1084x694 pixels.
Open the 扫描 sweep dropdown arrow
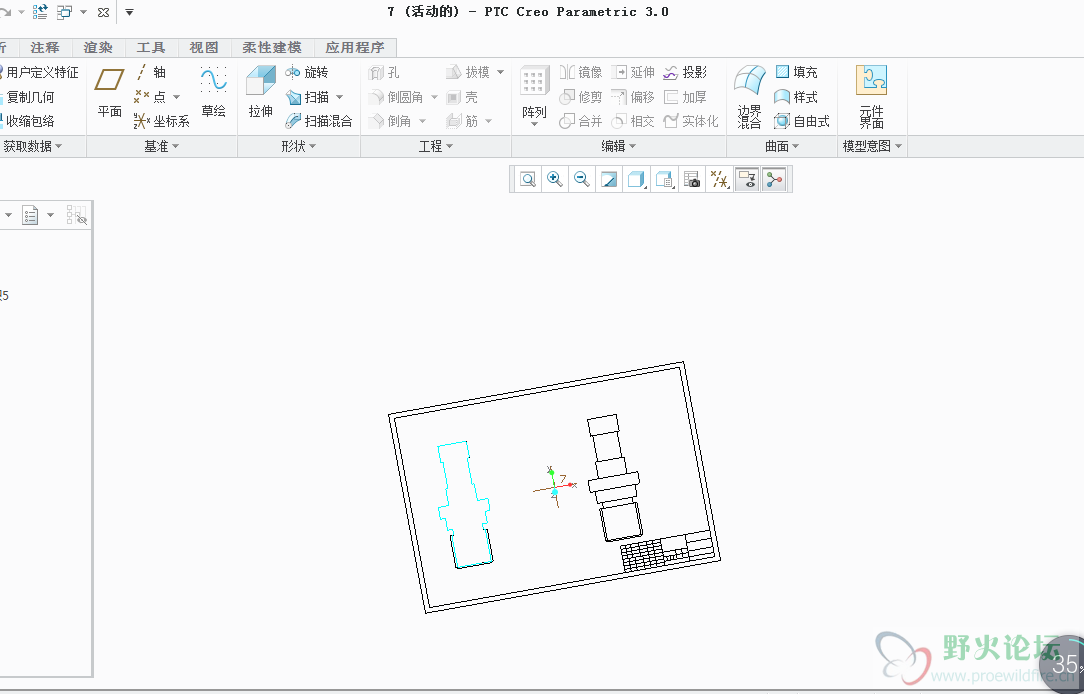(339, 97)
